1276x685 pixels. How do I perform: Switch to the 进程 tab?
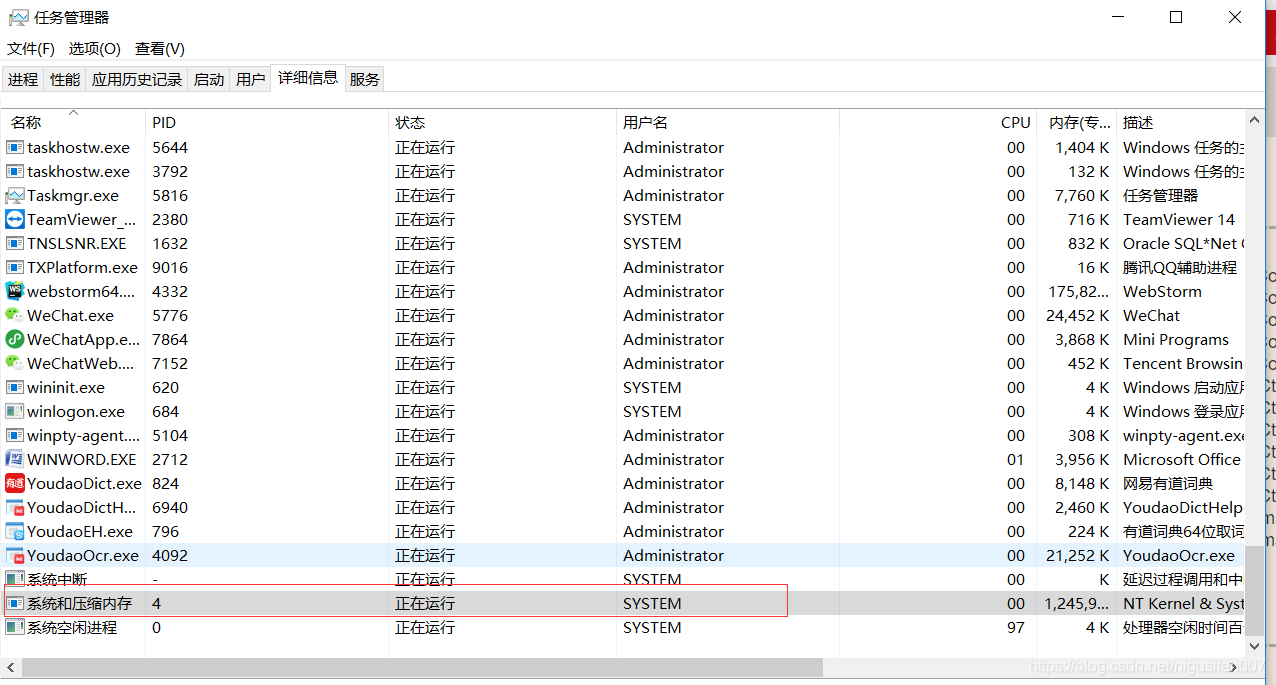23,79
